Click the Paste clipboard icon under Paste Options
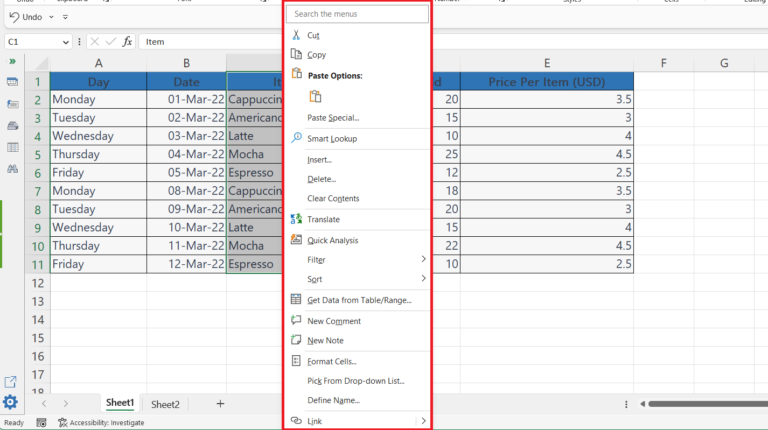The image size is (768, 430). (315, 97)
